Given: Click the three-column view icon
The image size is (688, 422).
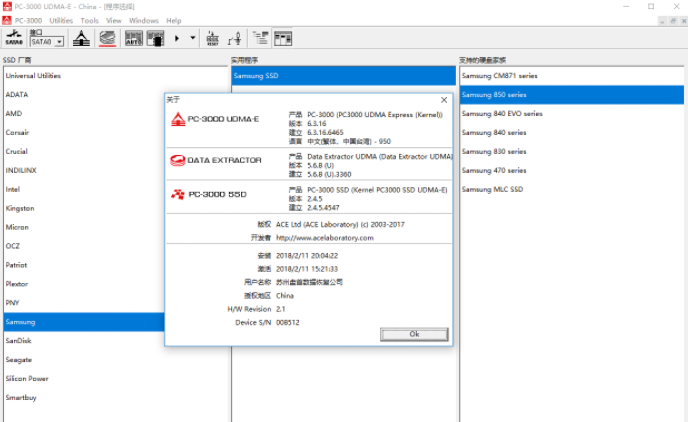Looking at the screenshot, I should pos(283,38).
